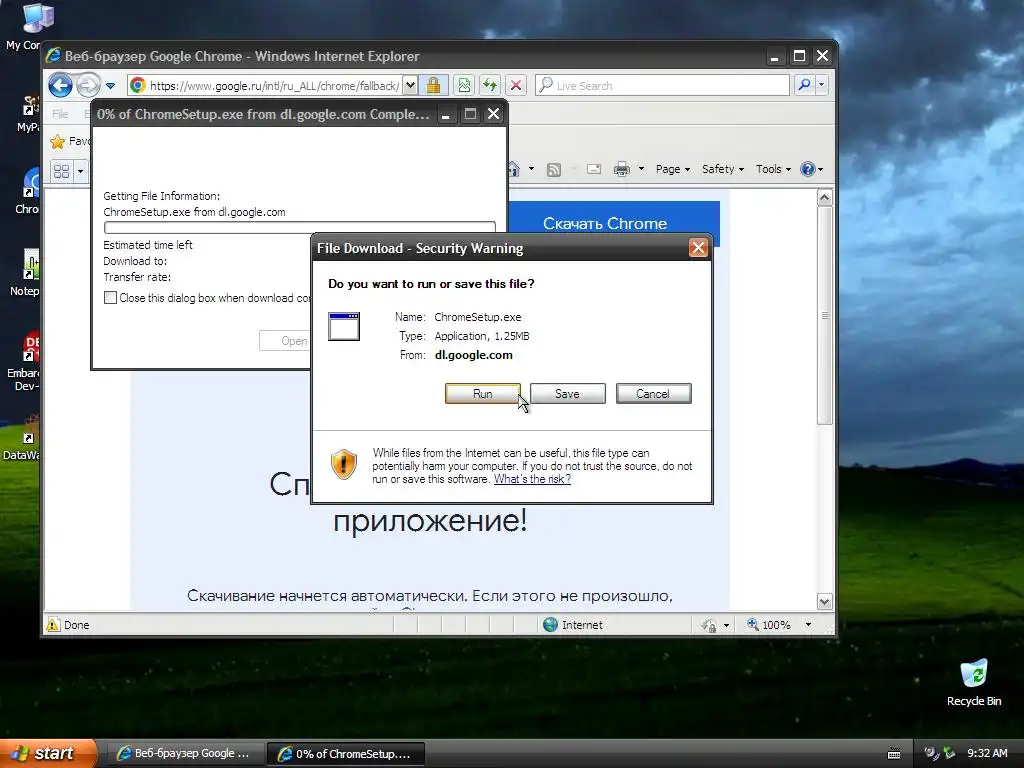Click the Internet zone status icon
The height and width of the screenshot is (768, 1024).
551,624
